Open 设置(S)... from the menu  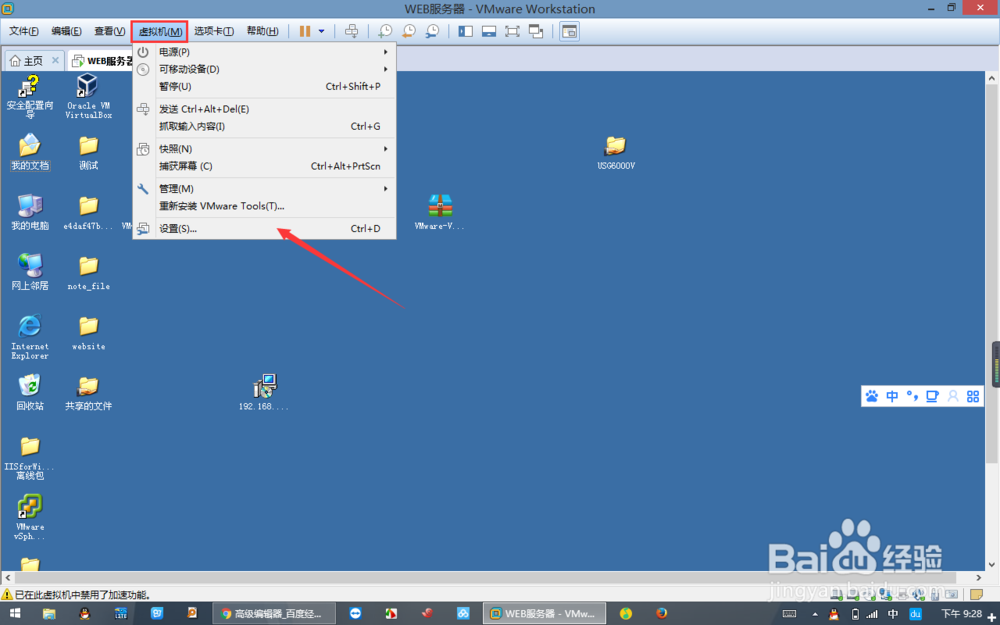(x=265, y=228)
